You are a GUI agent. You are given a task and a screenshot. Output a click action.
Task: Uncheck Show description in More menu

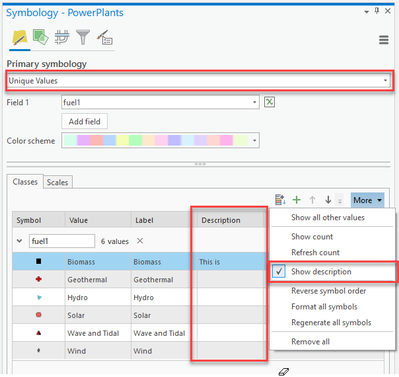[x=333, y=272]
